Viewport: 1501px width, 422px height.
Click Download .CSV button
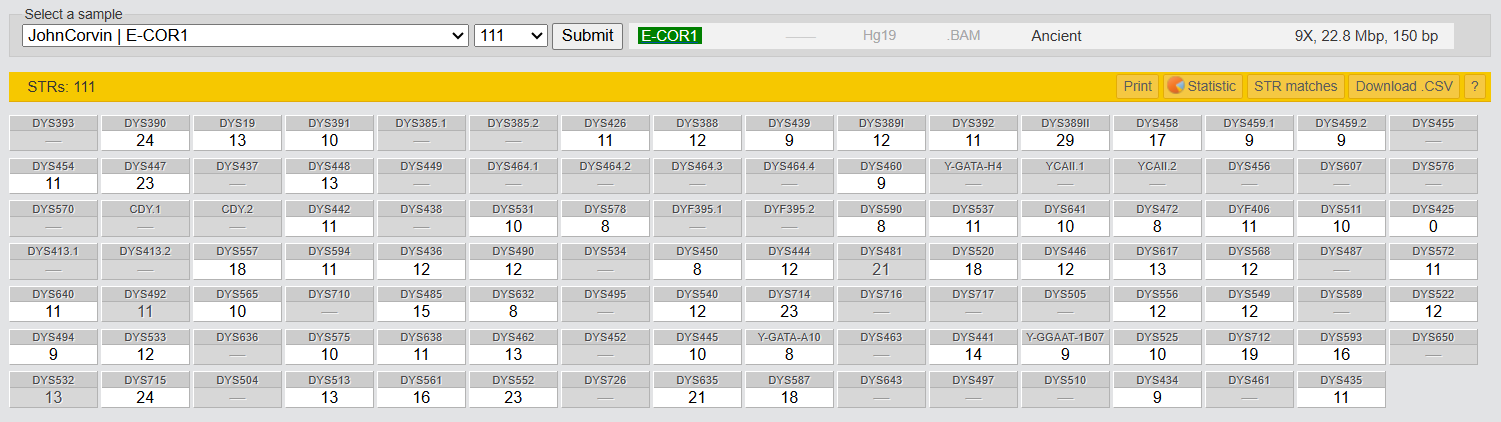pos(1404,86)
